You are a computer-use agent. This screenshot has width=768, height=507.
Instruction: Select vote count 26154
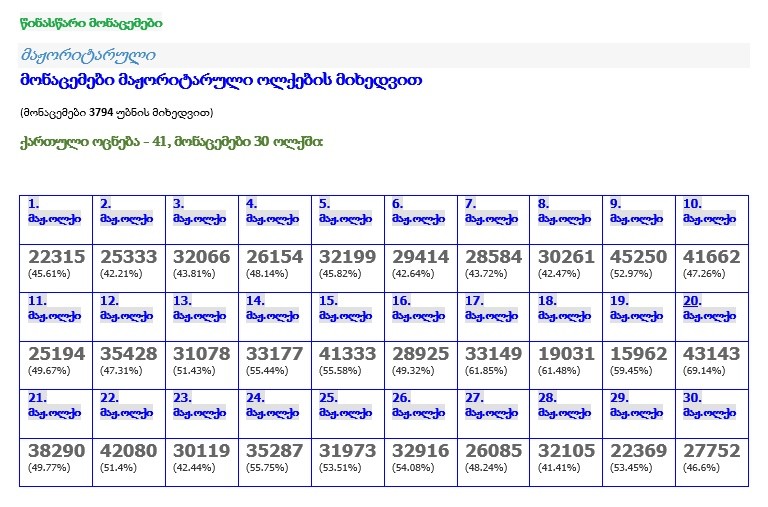click(x=274, y=257)
